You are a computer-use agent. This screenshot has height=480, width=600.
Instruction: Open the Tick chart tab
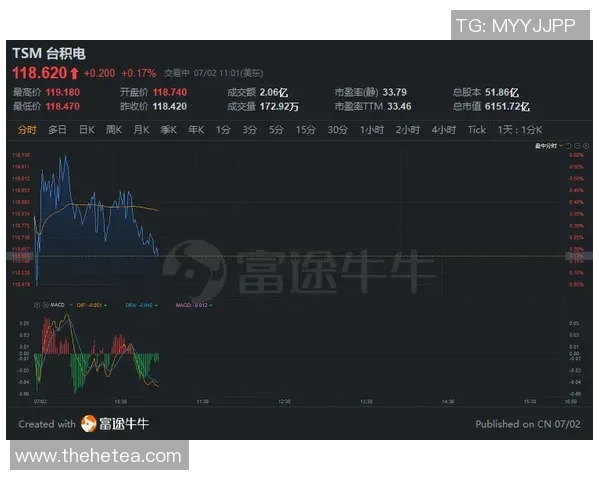pyautogui.click(x=477, y=130)
